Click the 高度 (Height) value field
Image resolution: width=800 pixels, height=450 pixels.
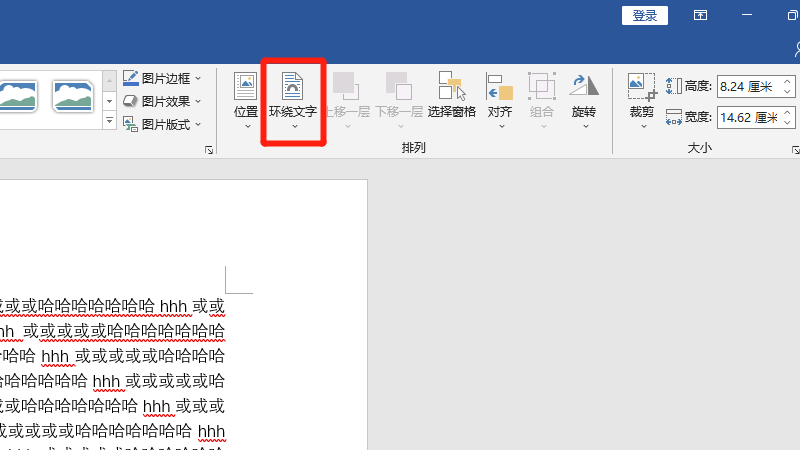click(x=745, y=87)
